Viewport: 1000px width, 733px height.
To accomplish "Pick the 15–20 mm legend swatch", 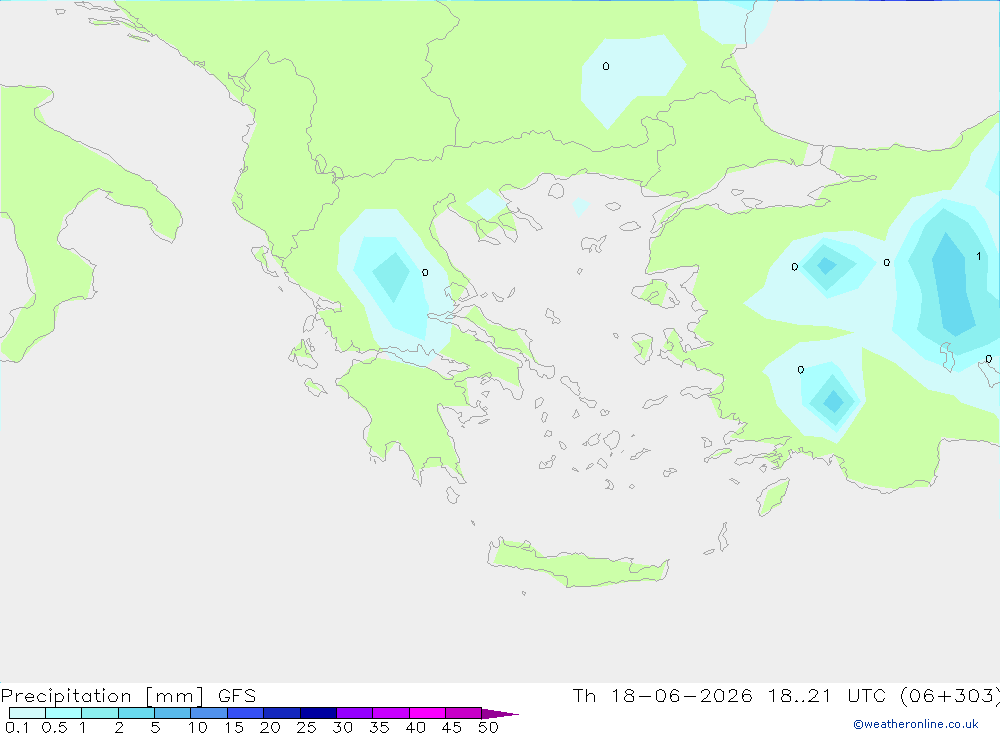I will (x=246, y=713).
